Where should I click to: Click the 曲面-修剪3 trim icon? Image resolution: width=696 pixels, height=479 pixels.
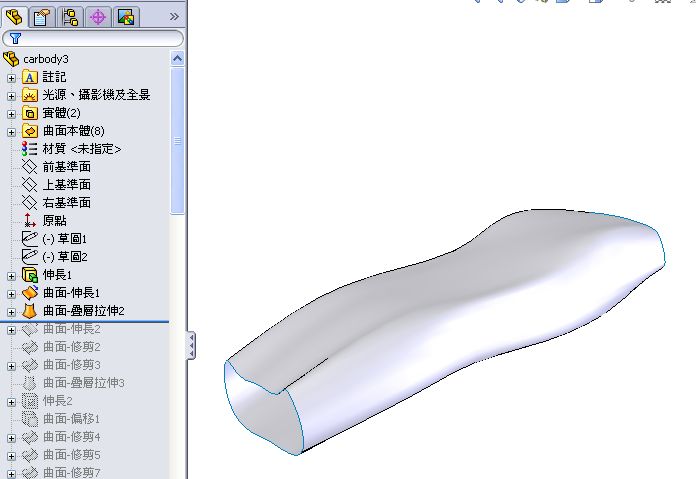tap(30, 365)
